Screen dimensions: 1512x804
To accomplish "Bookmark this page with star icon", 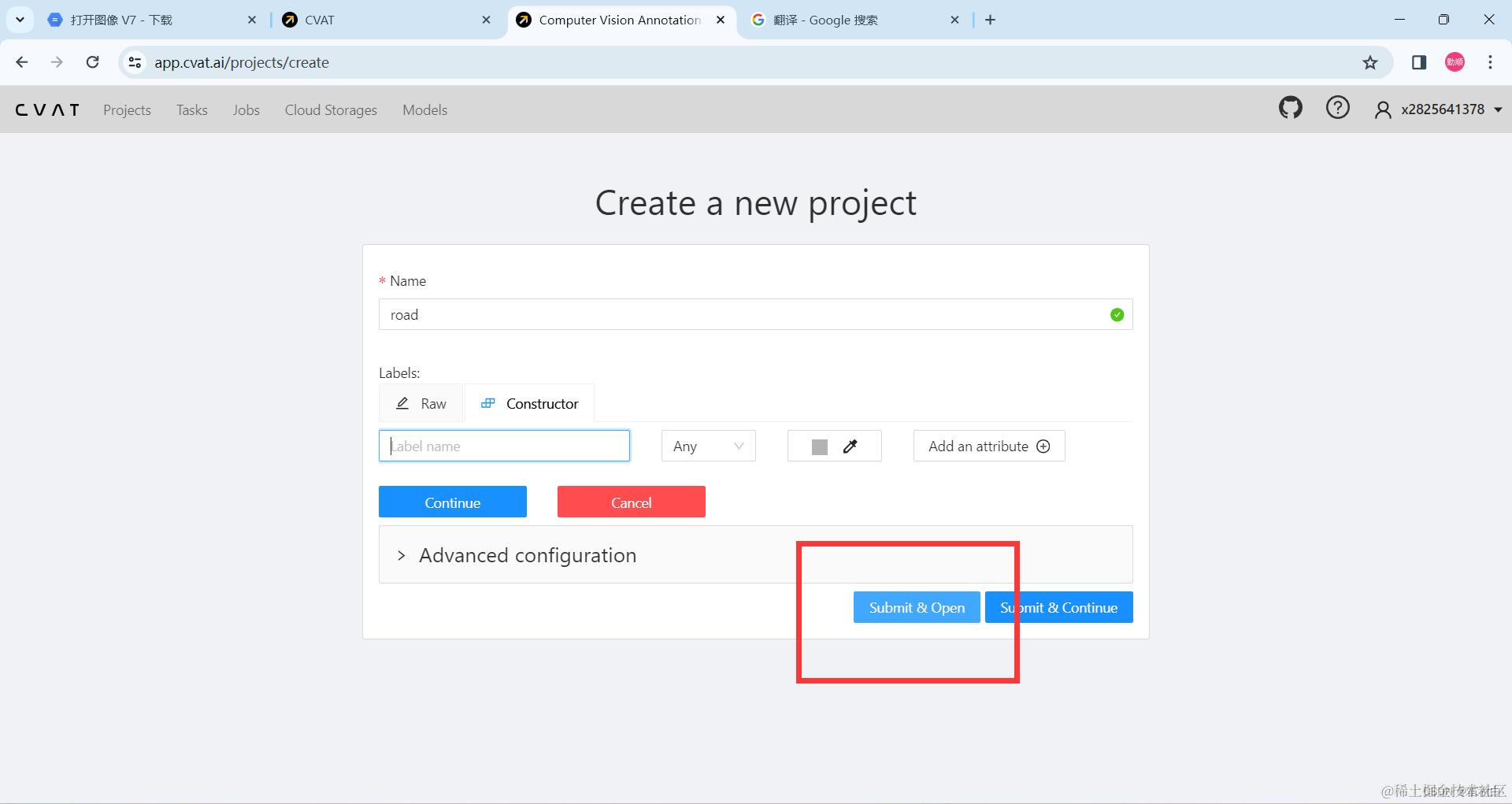I will [x=1370, y=62].
